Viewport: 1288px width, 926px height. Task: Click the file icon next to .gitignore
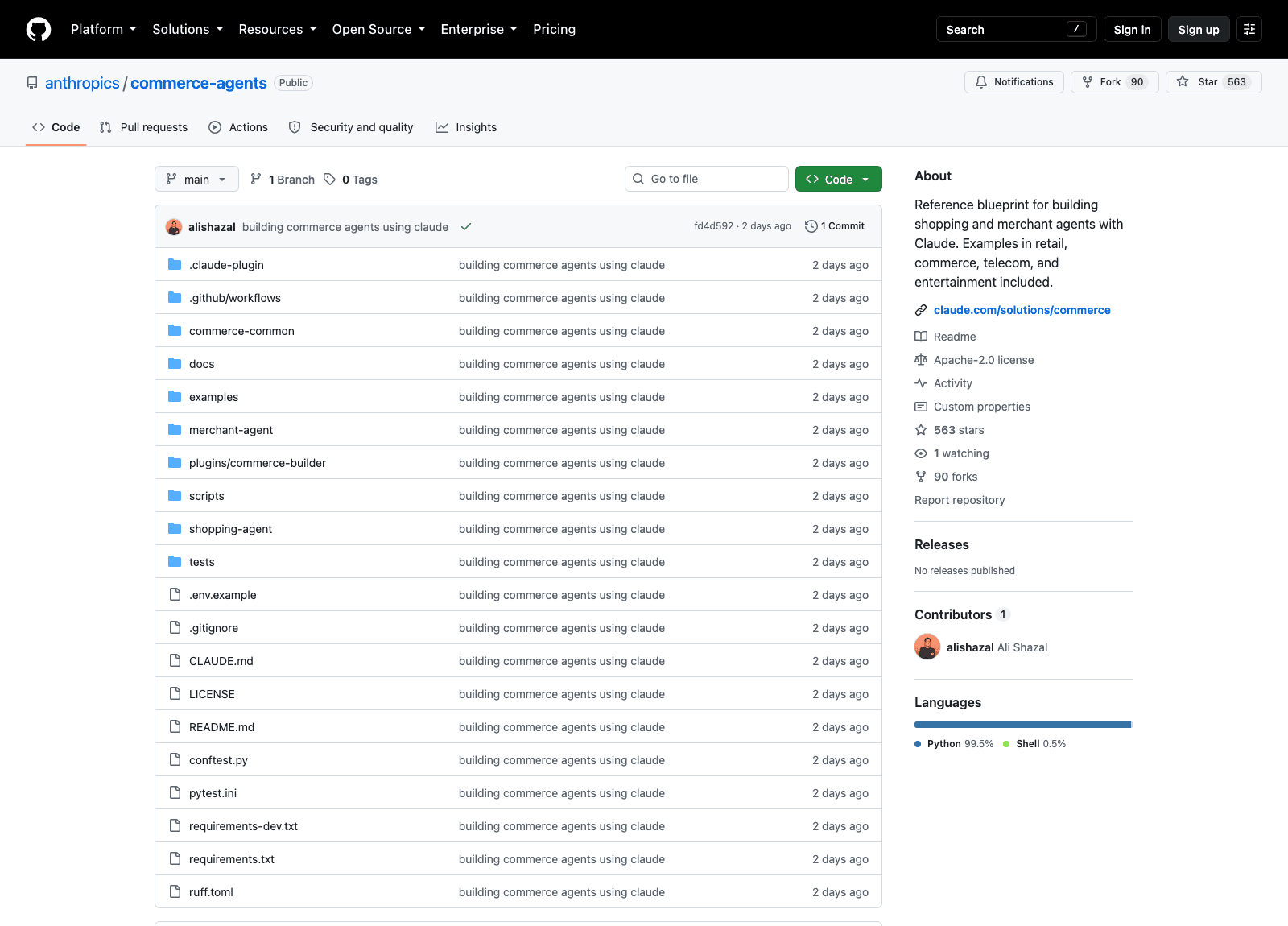click(x=175, y=627)
